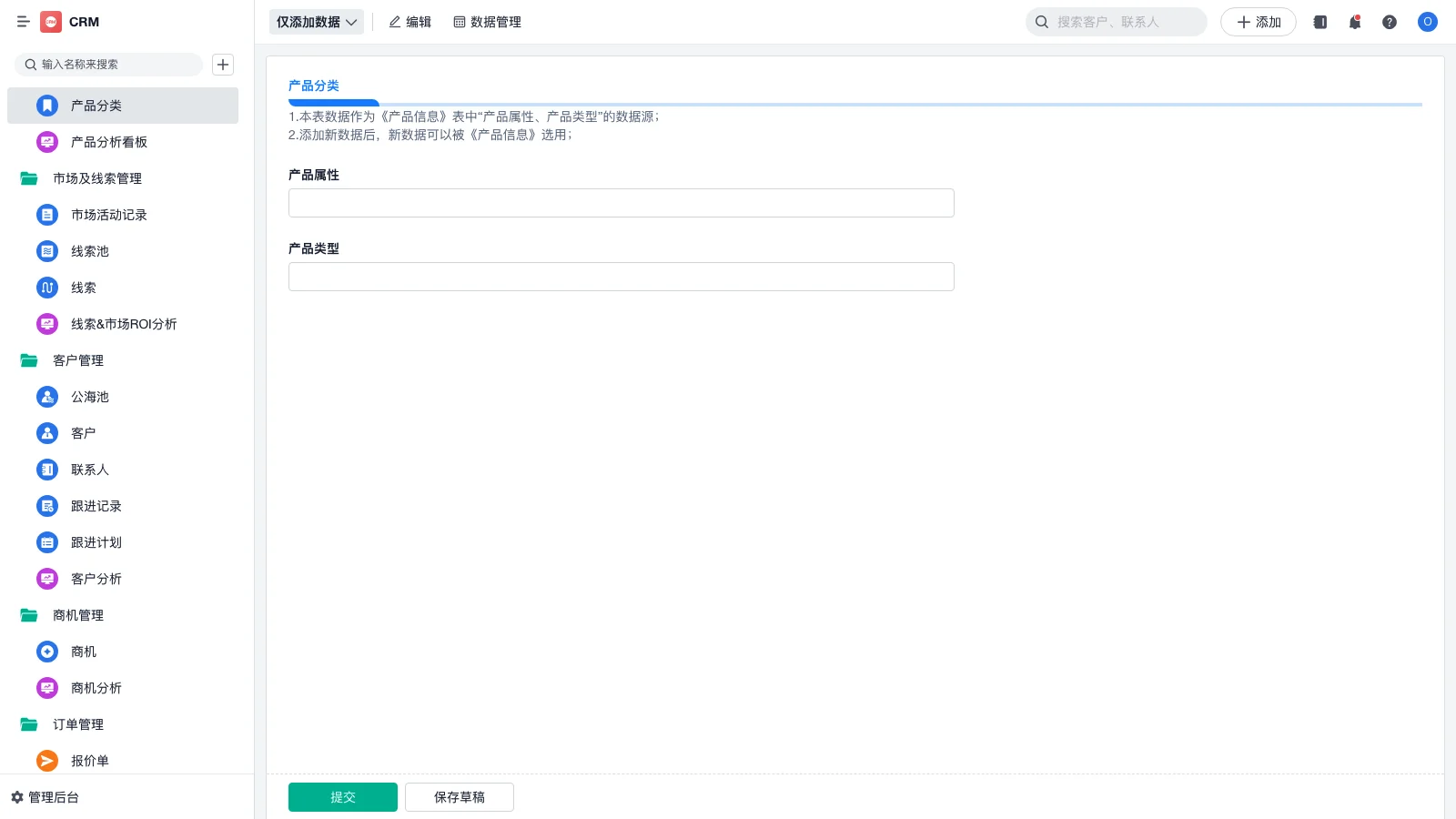1456x819 pixels.
Task: Click the 提交 button
Action: tap(342, 796)
